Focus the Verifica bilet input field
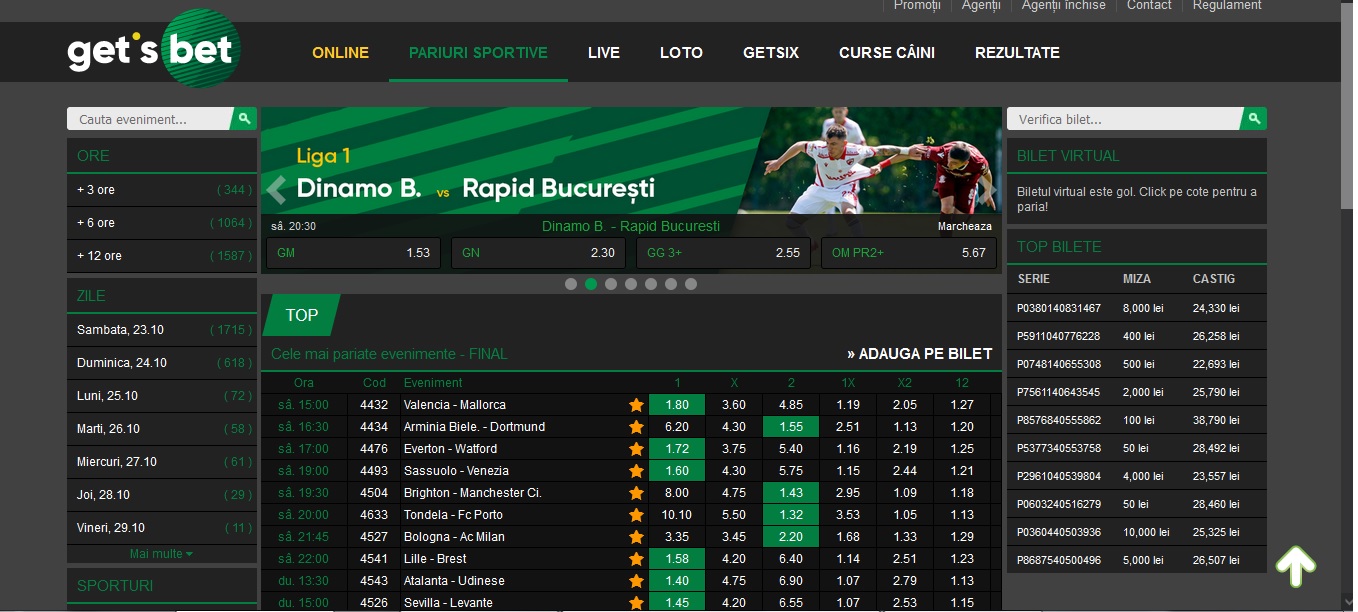The image size is (1358, 612). point(1124,119)
